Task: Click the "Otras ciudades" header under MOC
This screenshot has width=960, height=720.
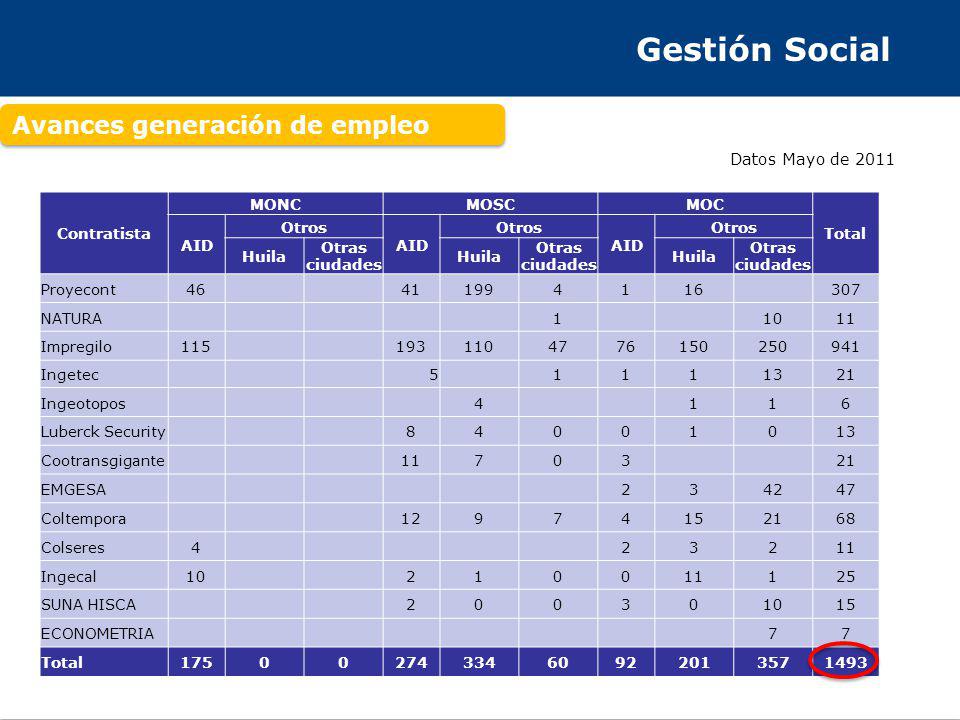Action: pos(773,256)
